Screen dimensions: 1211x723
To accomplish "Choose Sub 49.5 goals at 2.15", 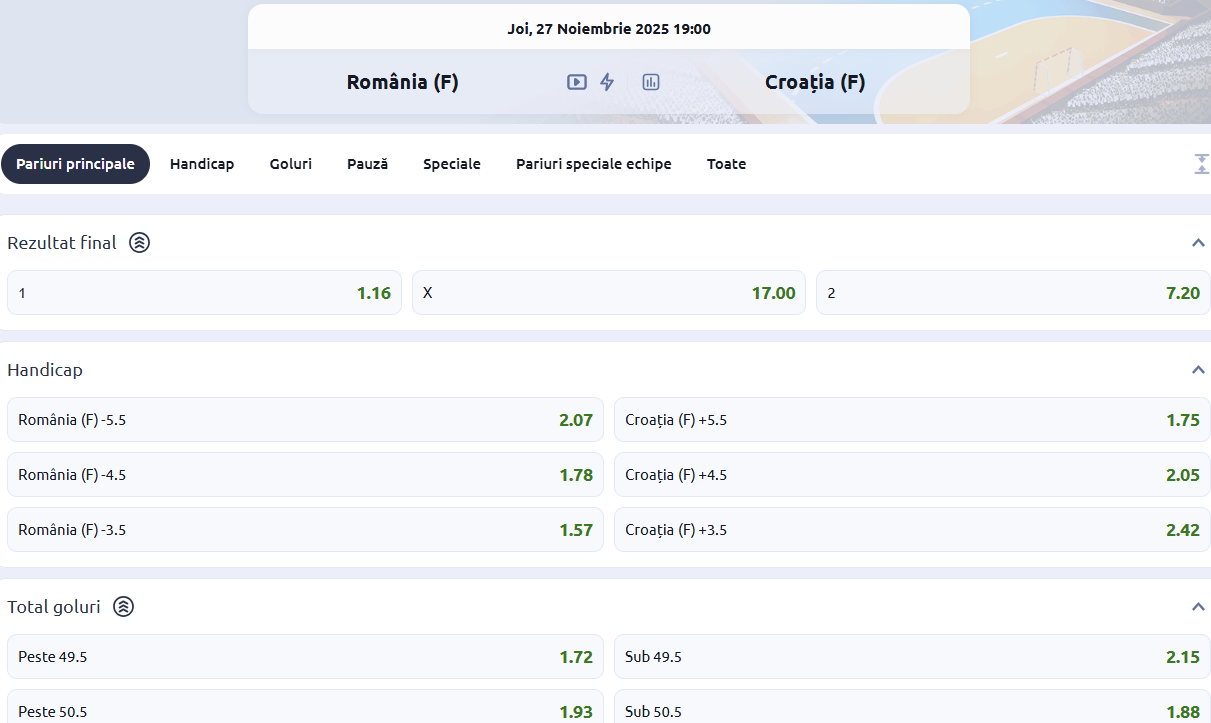I will point(911,657).
